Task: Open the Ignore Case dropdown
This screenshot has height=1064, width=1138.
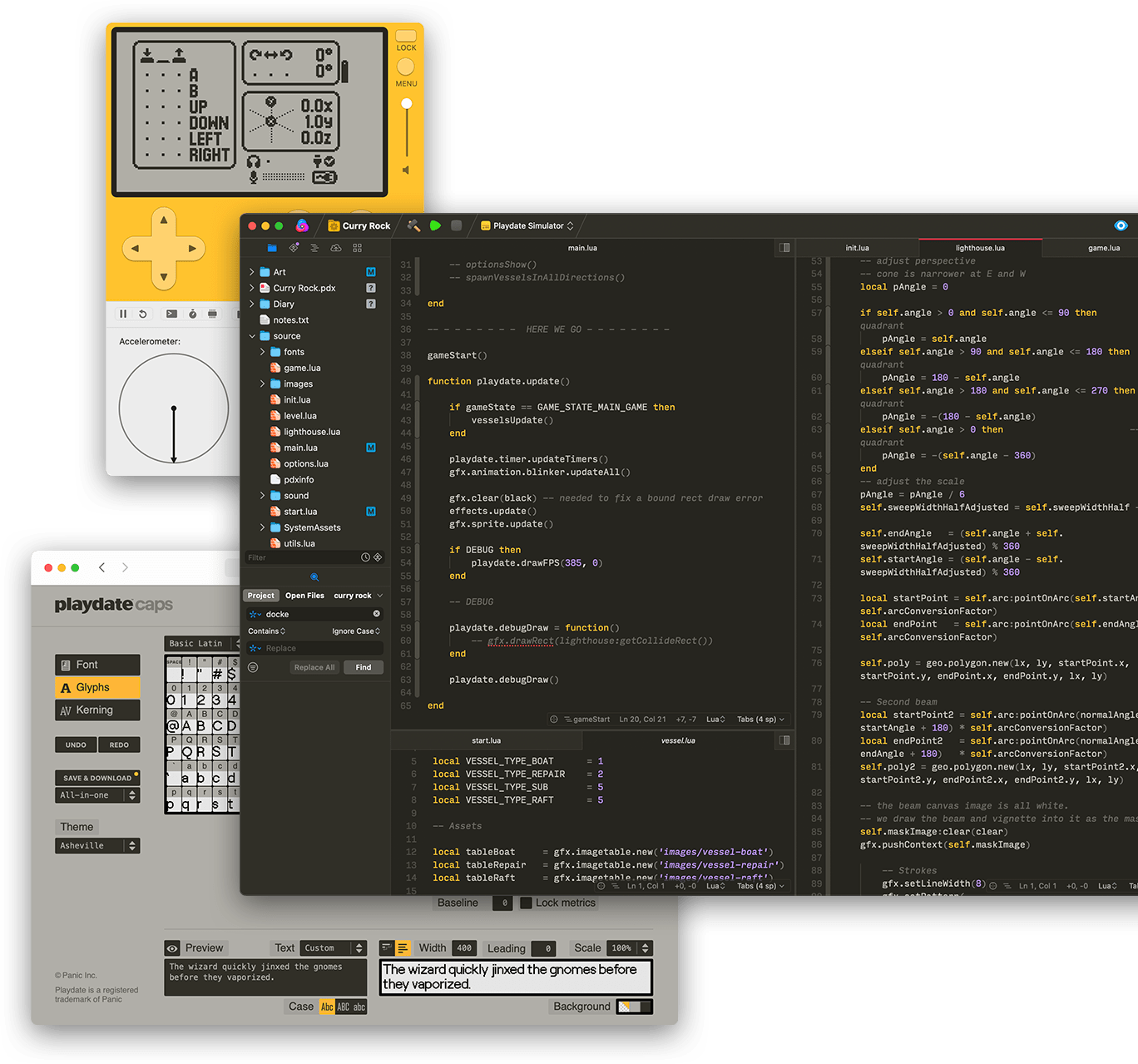Action: 356,631
